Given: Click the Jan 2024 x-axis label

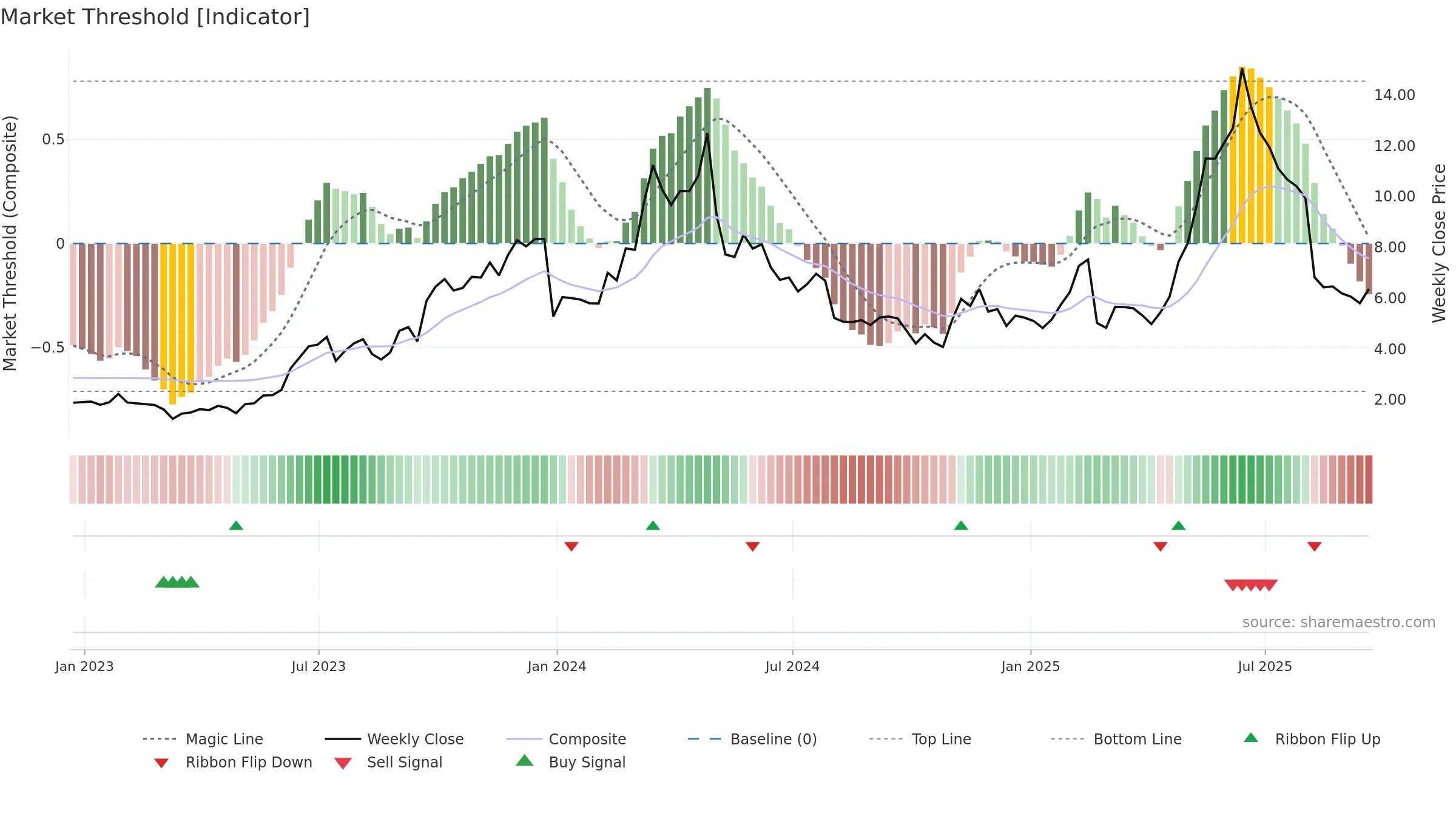Looking at the screenshot, I should [557, 666].
